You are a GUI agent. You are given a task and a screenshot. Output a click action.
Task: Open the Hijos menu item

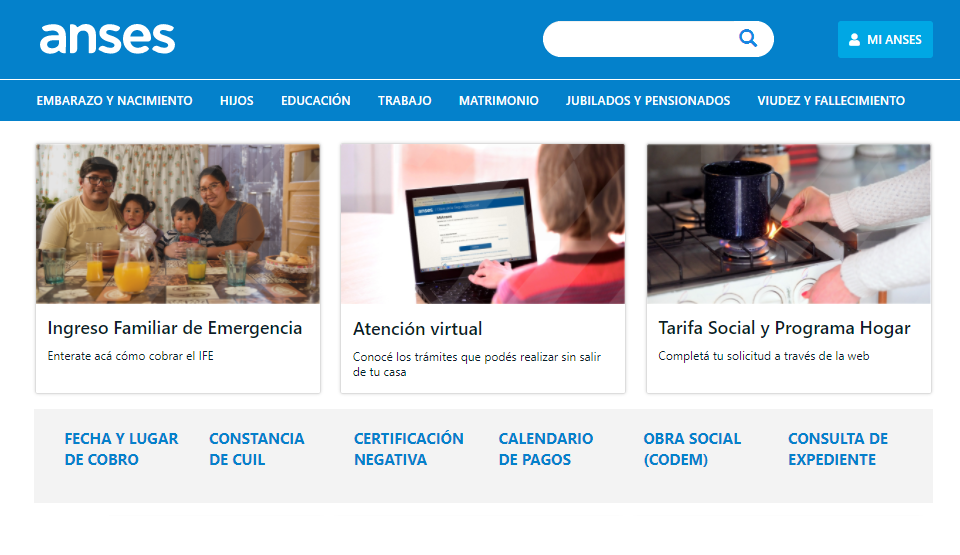click(x=236, y=100)
